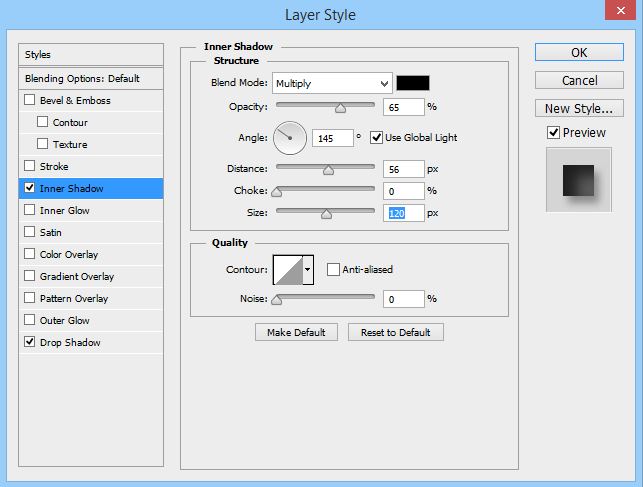Image resolution: width=643 pixels, height=487 pixels.
Task: Click the Choke slider handle
Action: click(277, 192)
